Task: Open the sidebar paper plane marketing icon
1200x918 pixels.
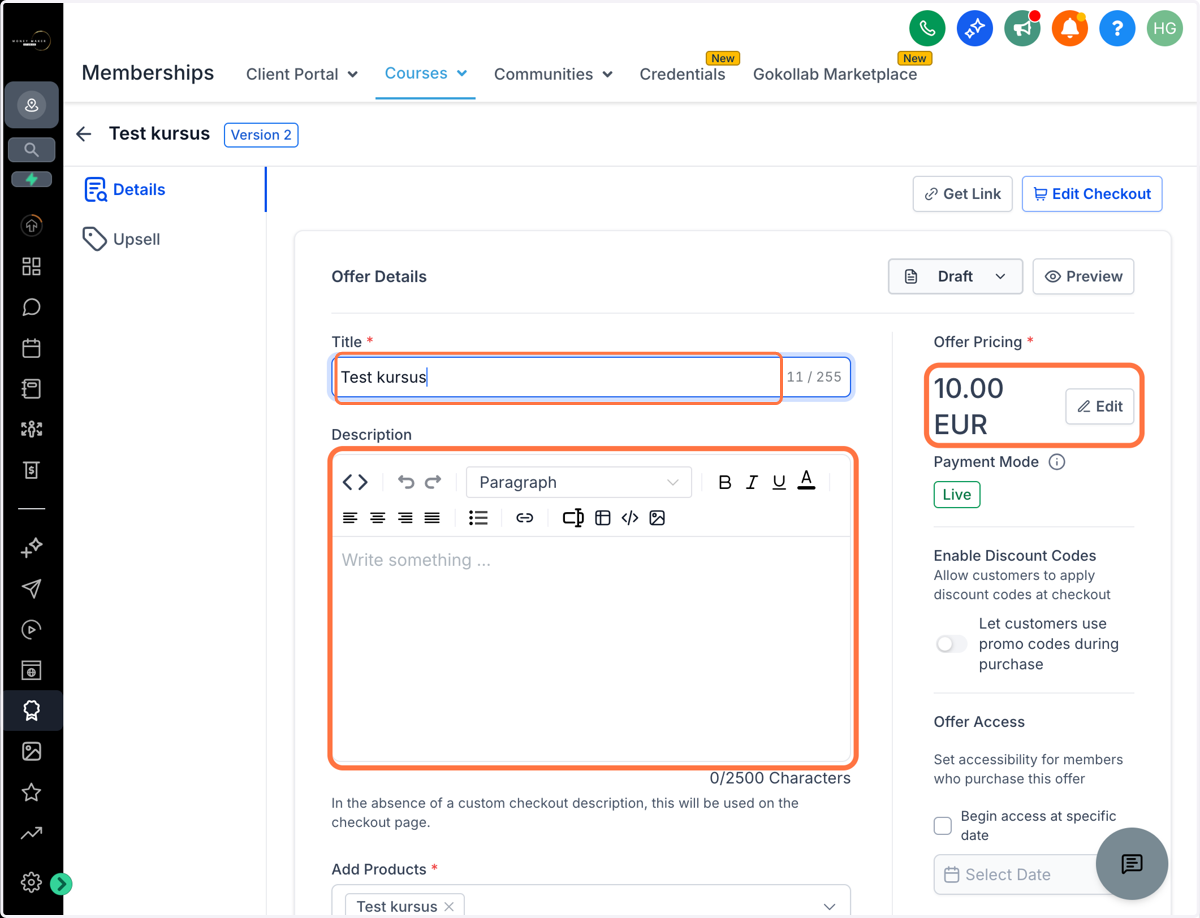Action: click(x=31, y=588)
